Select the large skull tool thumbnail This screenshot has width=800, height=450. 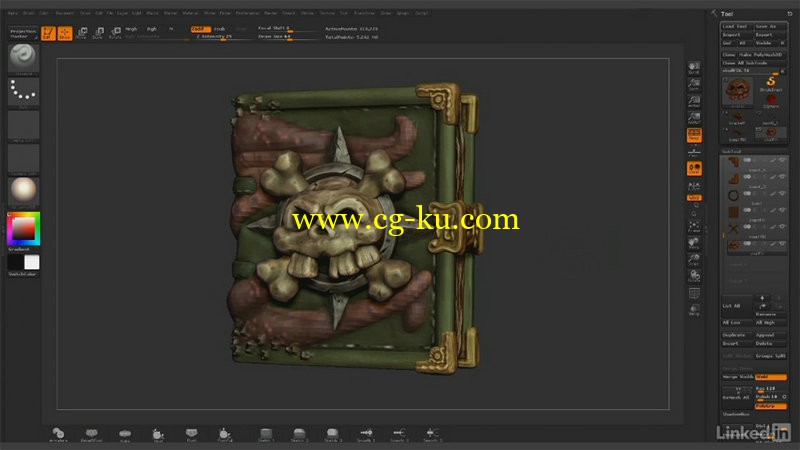pyautogui.click(x=738, y=92)
